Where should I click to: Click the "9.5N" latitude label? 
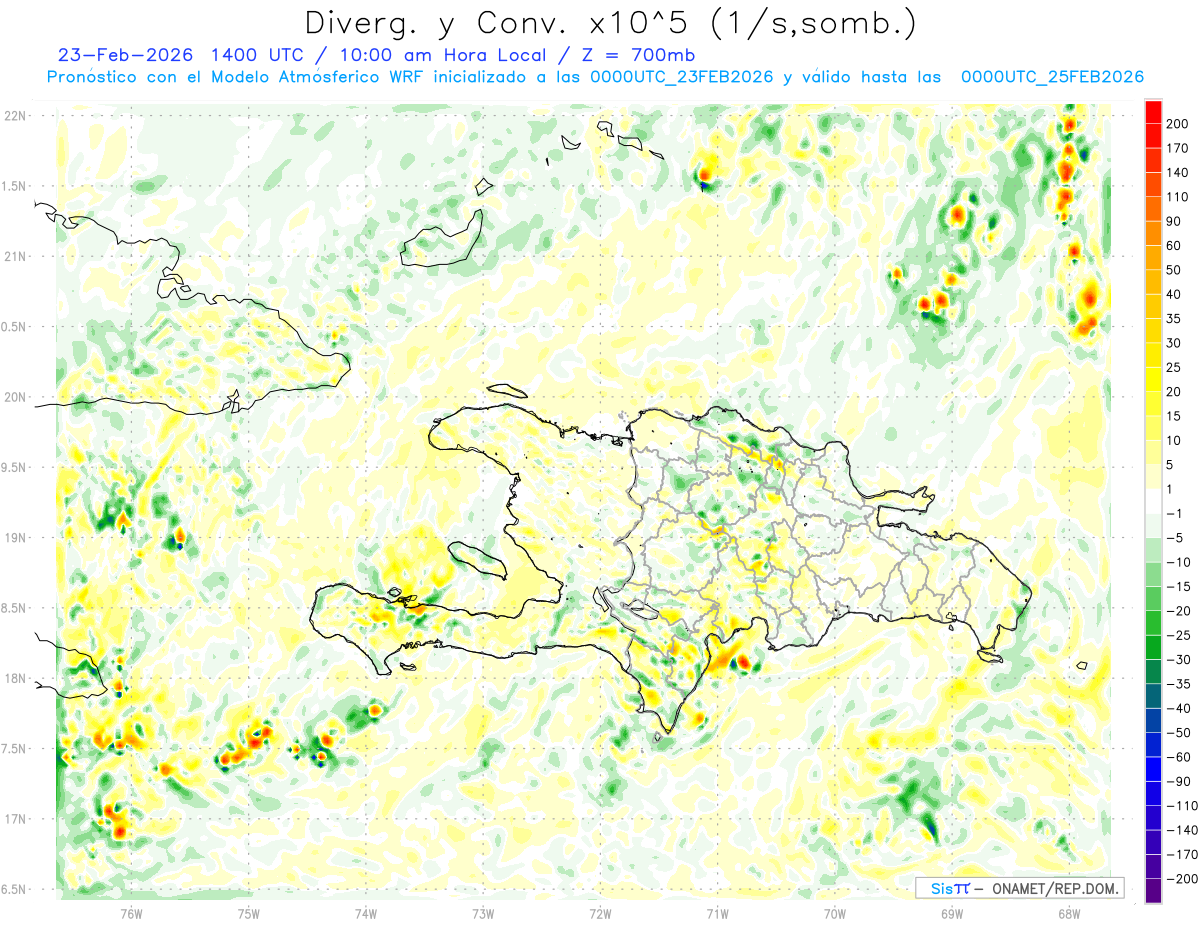(x=15, y=467)
